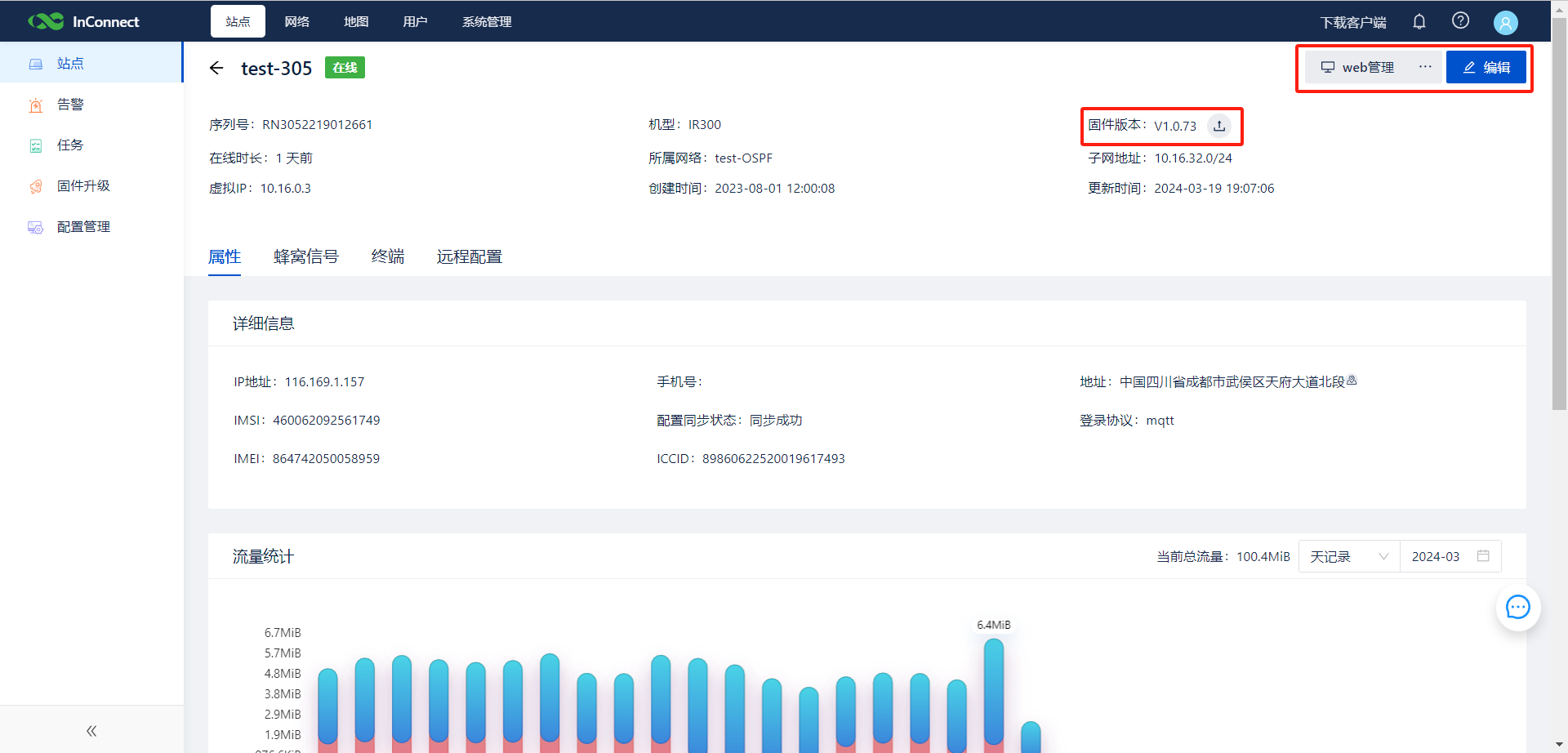Image resolution: width=1568 pixels, height=753 pixels.
Task: Open the 系统管理 top navigation tab
Action: (487, 21)
